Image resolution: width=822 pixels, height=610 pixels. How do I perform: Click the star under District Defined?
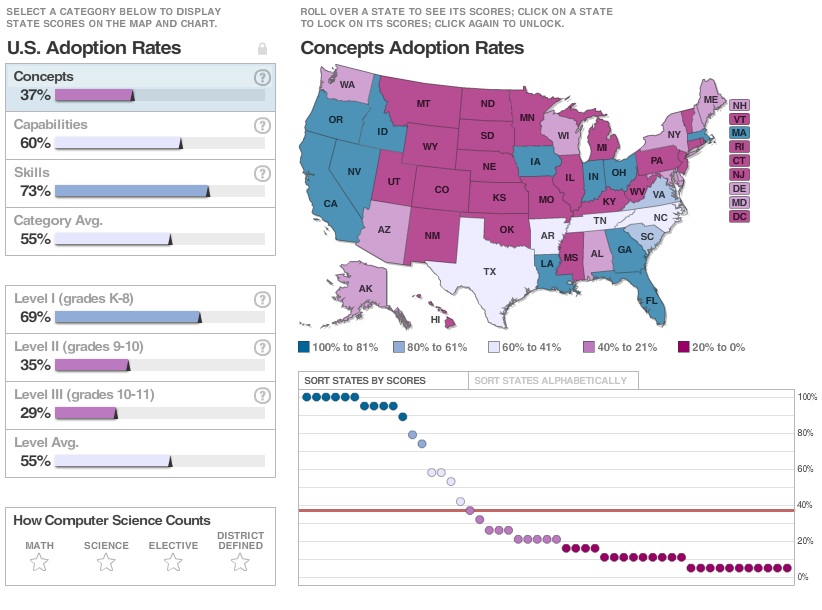pos(240,563)
